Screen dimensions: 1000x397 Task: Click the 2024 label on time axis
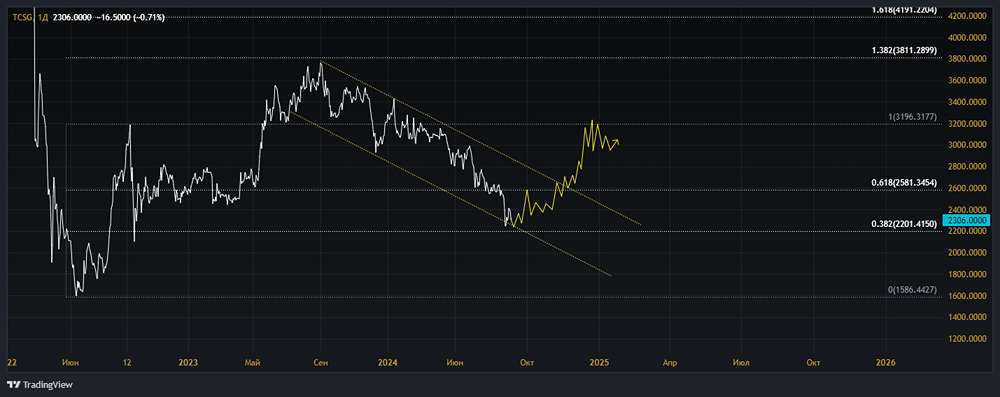coord(387,363)
